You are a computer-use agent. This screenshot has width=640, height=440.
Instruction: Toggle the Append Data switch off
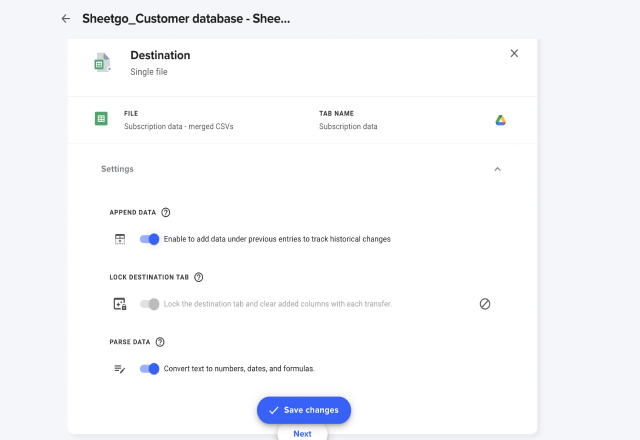tap(149, 239)
